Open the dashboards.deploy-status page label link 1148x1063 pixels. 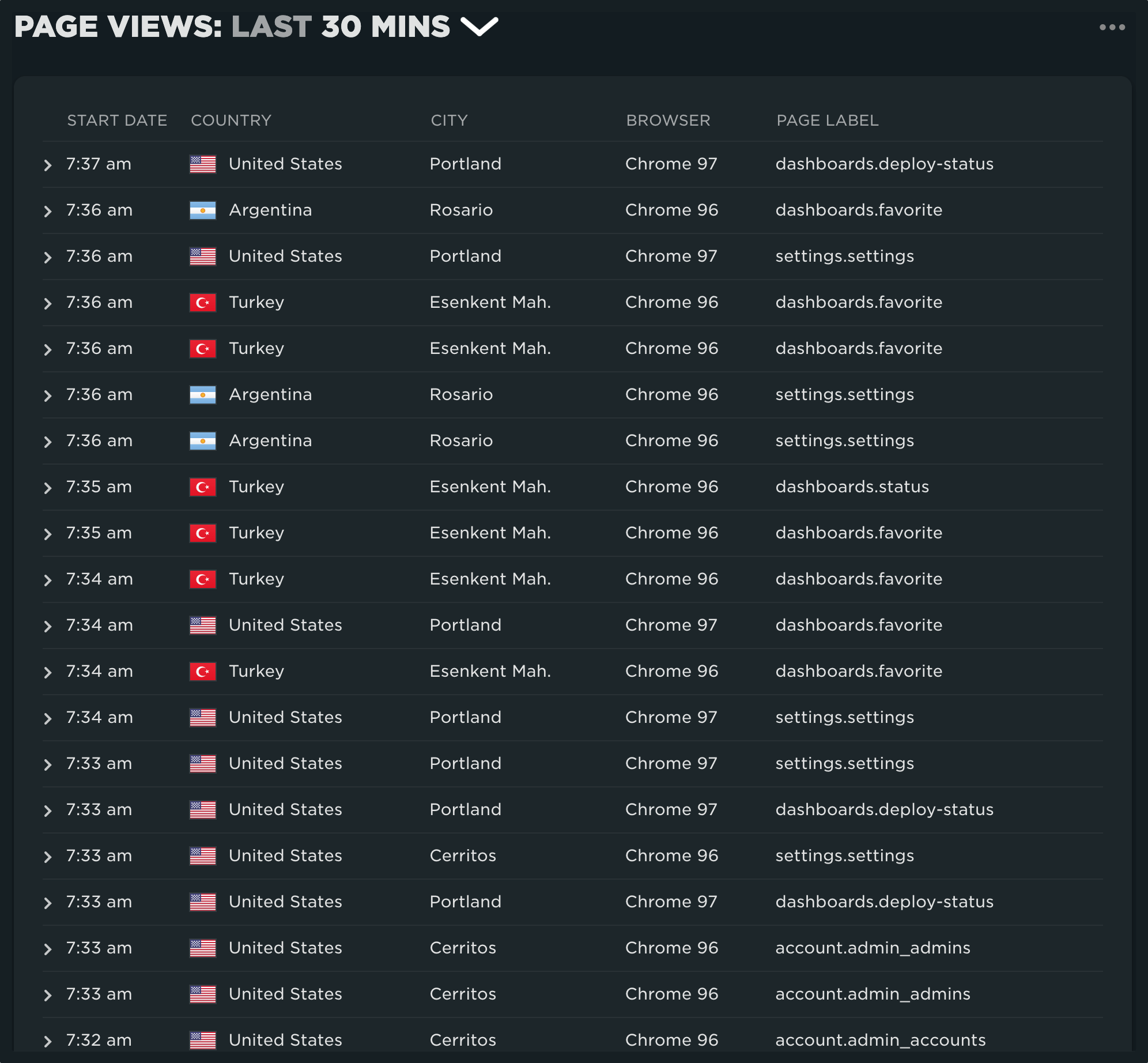885,164
